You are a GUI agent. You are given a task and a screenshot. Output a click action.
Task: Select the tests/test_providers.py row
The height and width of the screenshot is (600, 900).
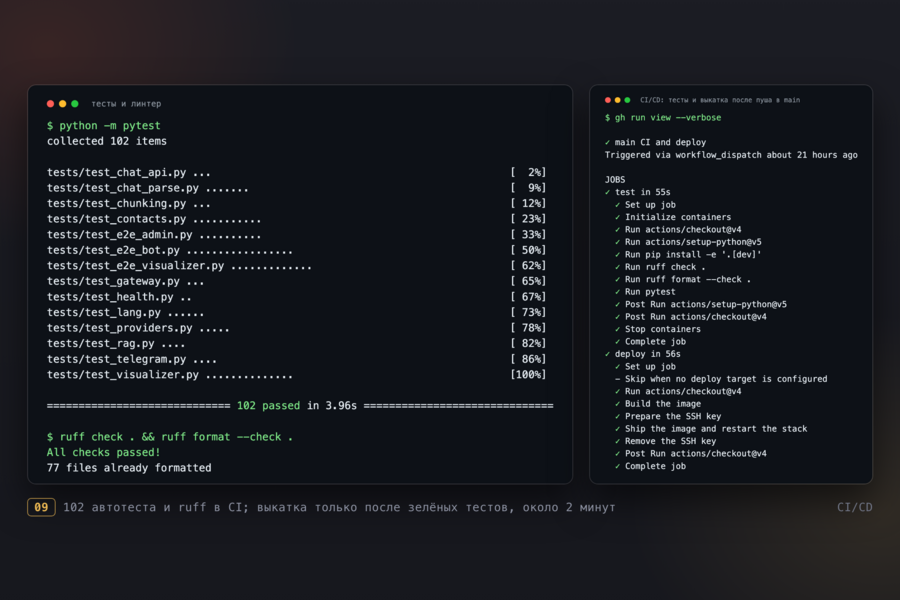pyautogui.click(x=296, y=328)
